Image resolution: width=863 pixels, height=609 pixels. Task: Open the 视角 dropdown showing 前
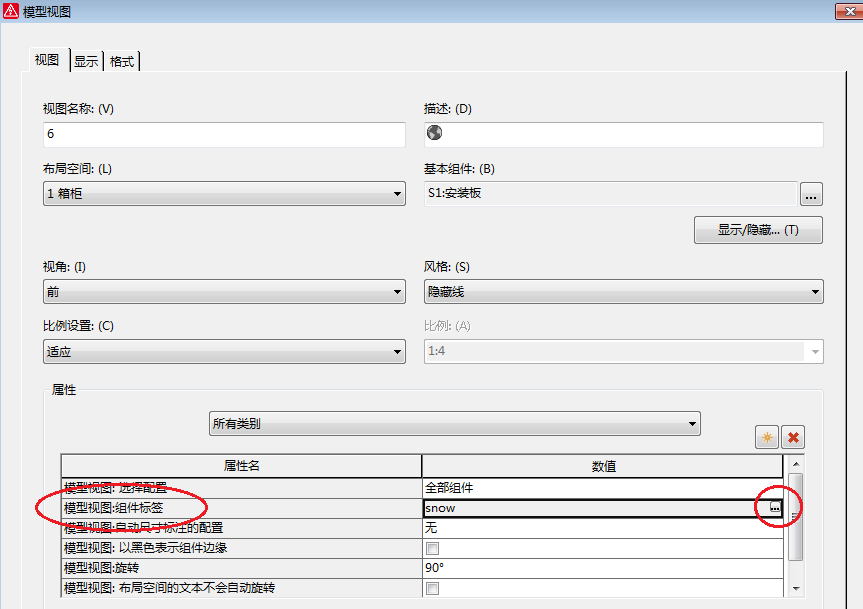pyautogui.click(x=397, y=291)
